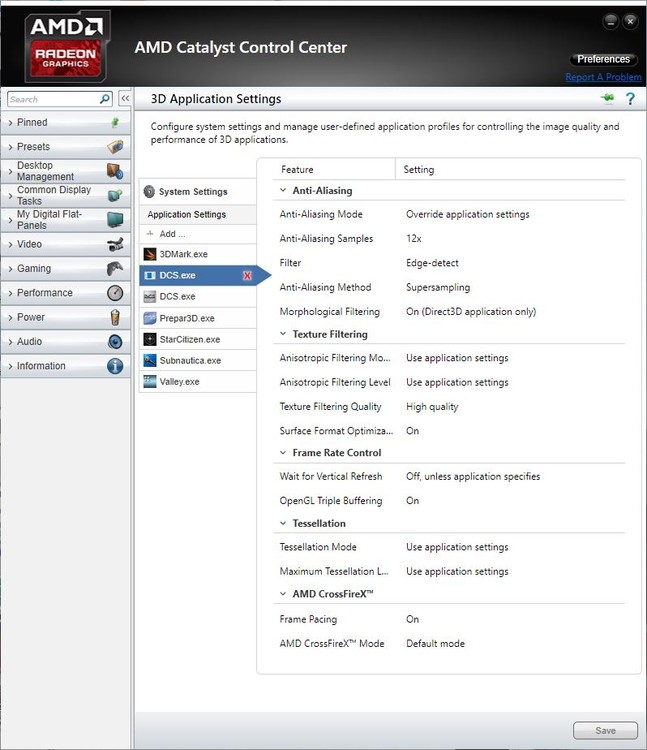Change AMD CrossFireX Mode value
Viewport: 647px width, 750px height.
[435, 644]
